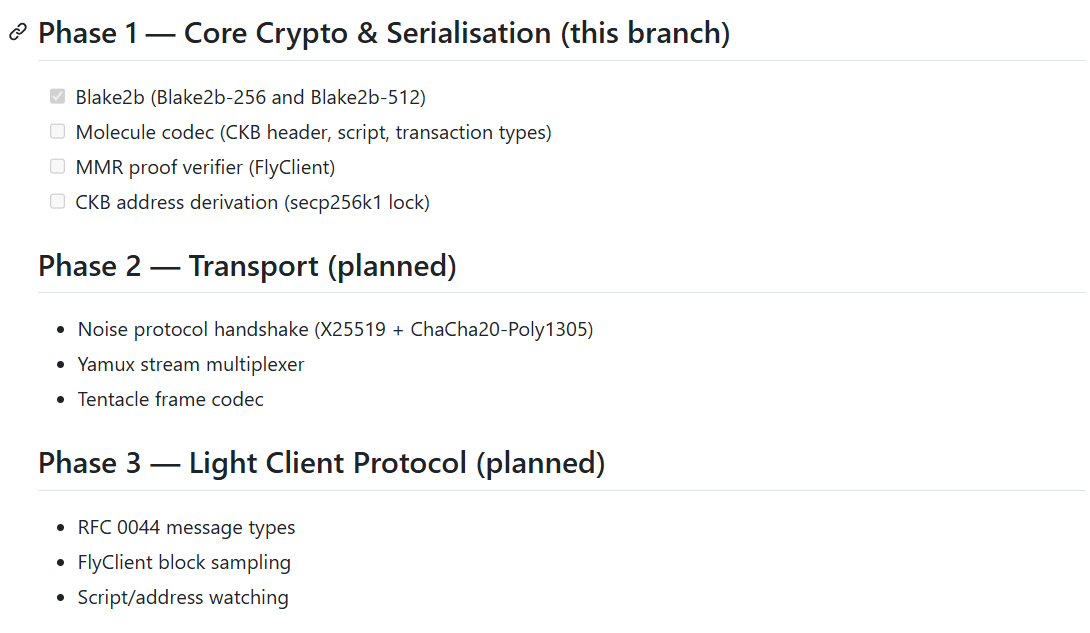The height and width of the screenshot is (633, 1090).
Task: Check the Molecule codec checkbox
Action: 57,132
